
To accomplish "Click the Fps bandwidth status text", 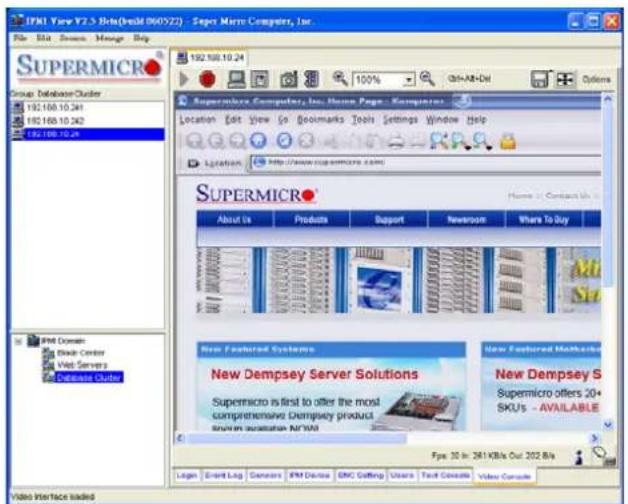I will pos(493,456).
